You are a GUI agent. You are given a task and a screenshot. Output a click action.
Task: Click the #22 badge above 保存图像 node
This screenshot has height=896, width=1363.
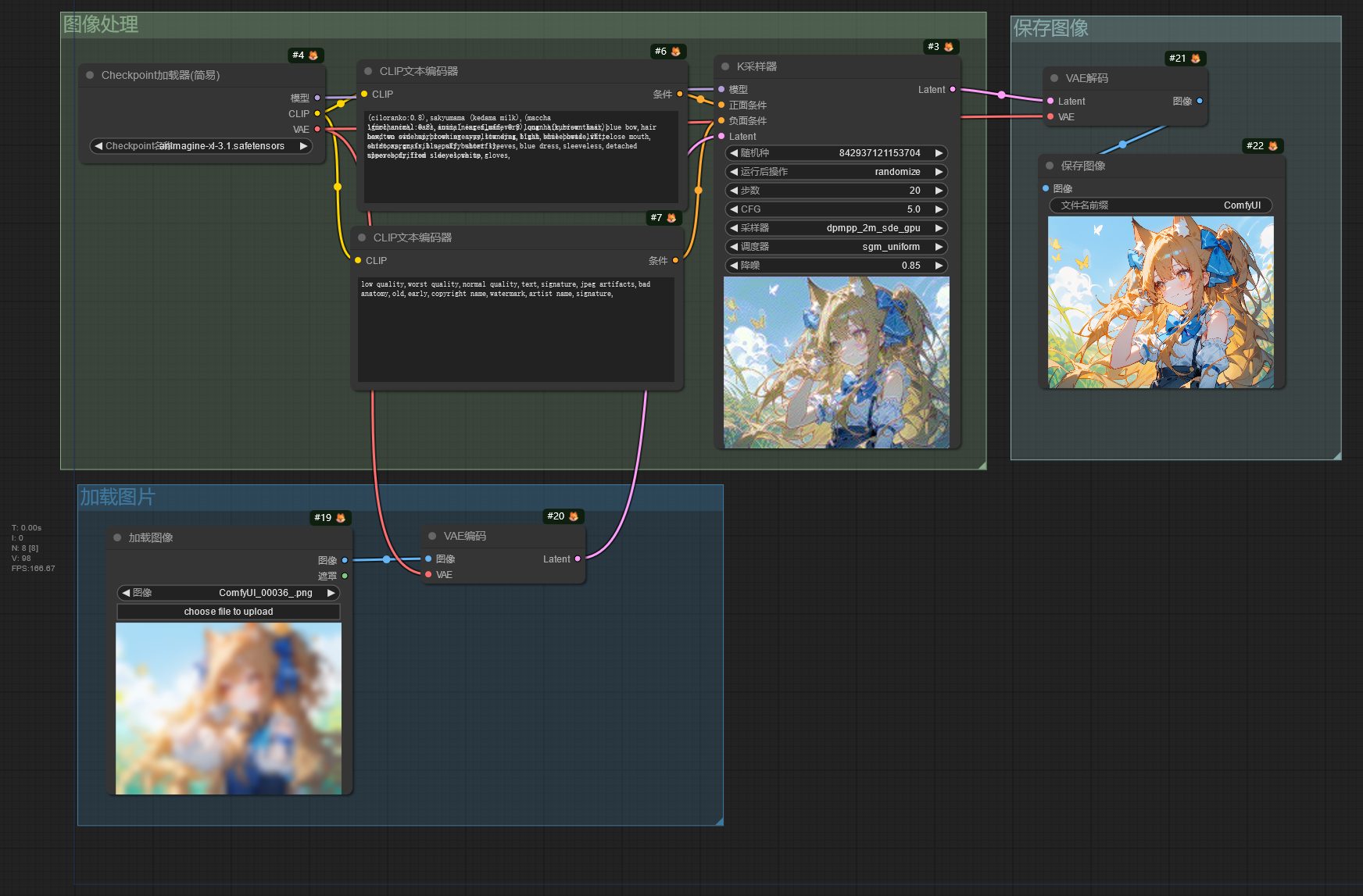tap(1261, 146)
